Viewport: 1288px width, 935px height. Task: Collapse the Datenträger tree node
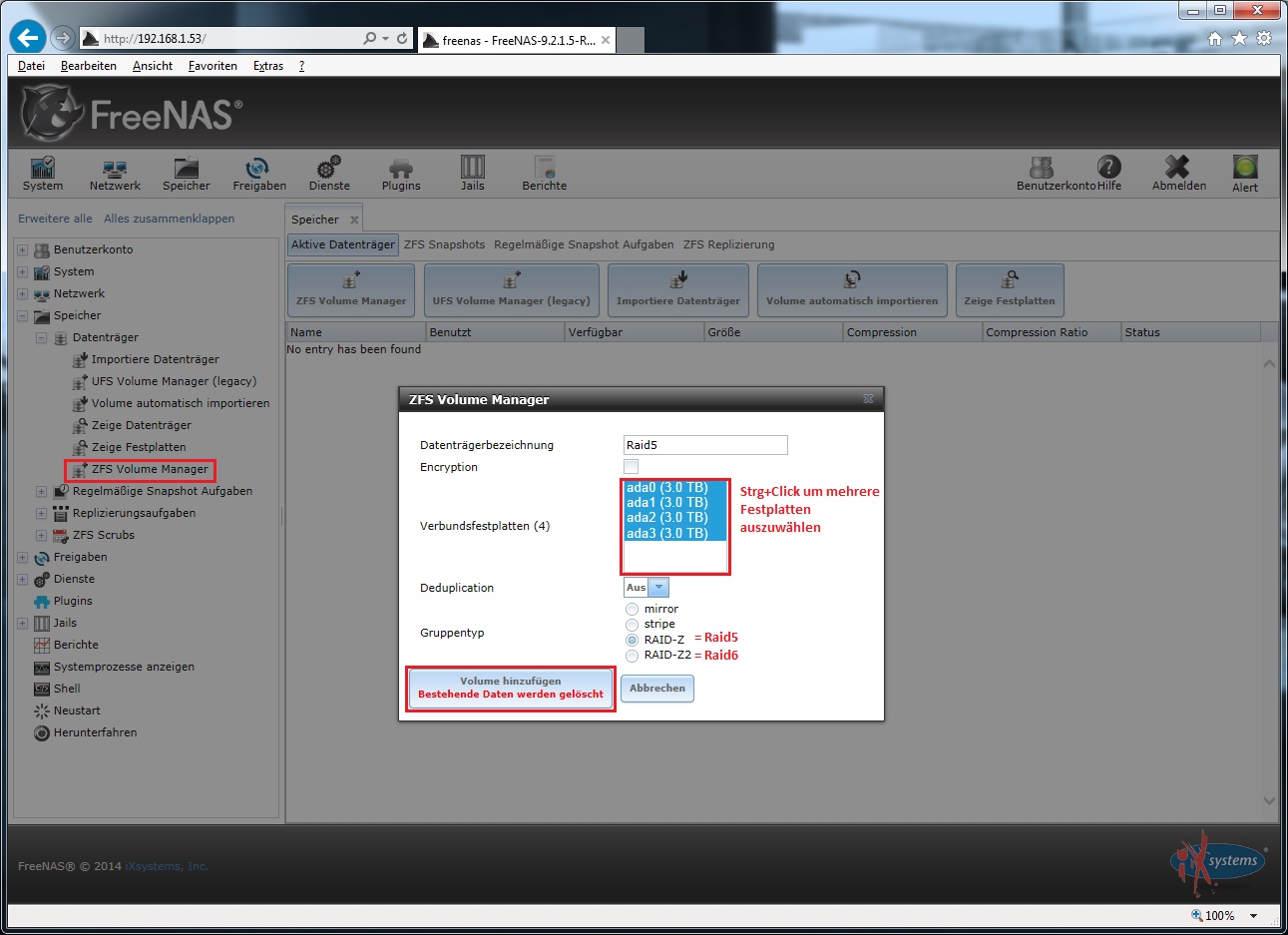[x=41, y=337]
